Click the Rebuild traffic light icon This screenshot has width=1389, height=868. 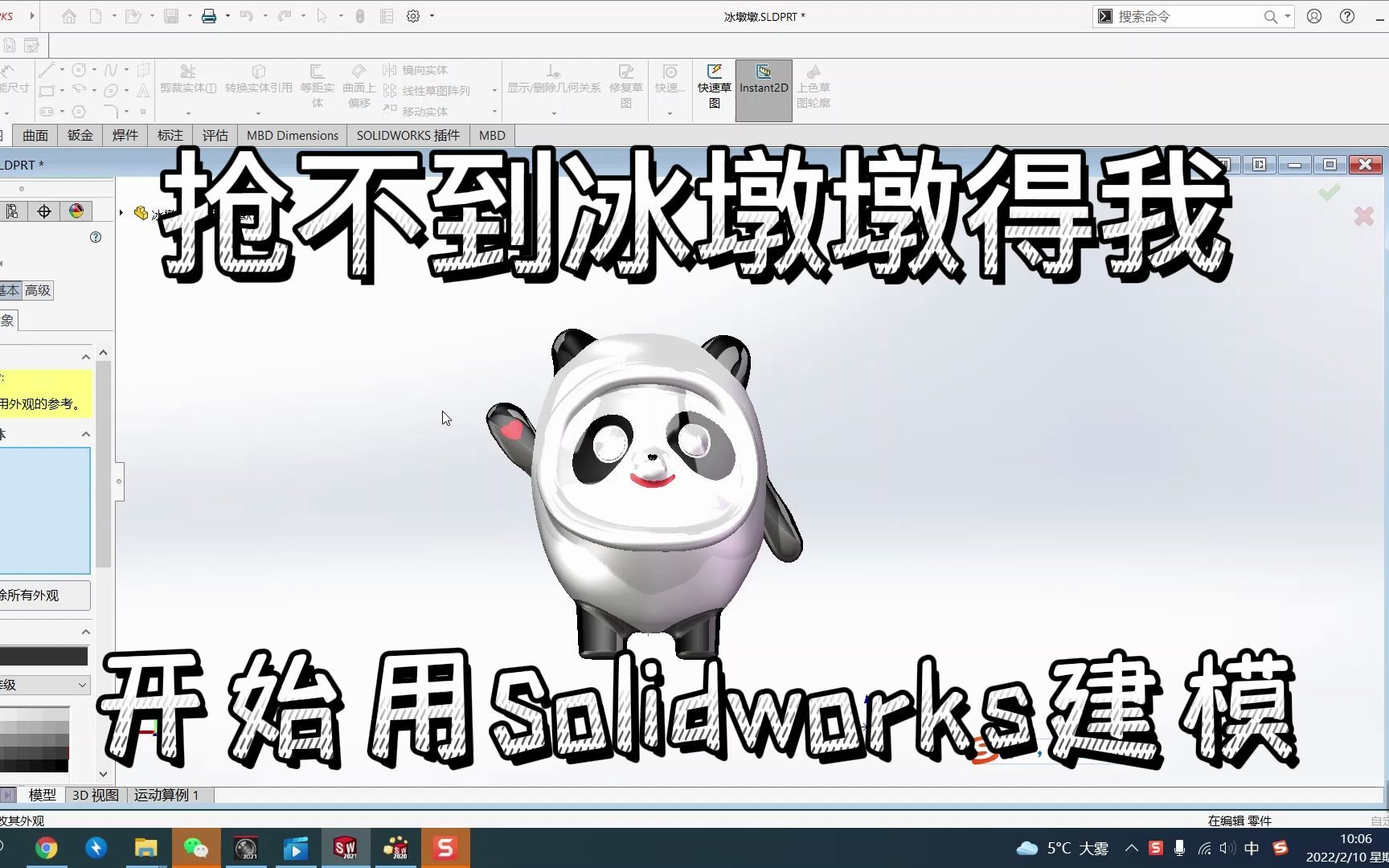[360, 16]
